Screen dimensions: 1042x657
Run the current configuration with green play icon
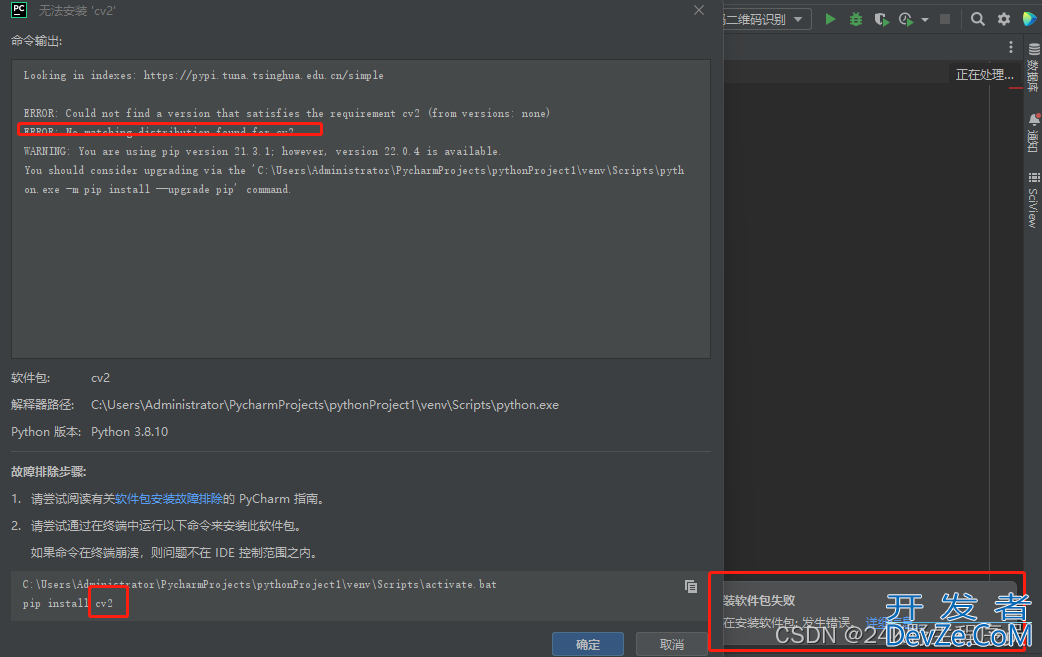tap(830, 19)
